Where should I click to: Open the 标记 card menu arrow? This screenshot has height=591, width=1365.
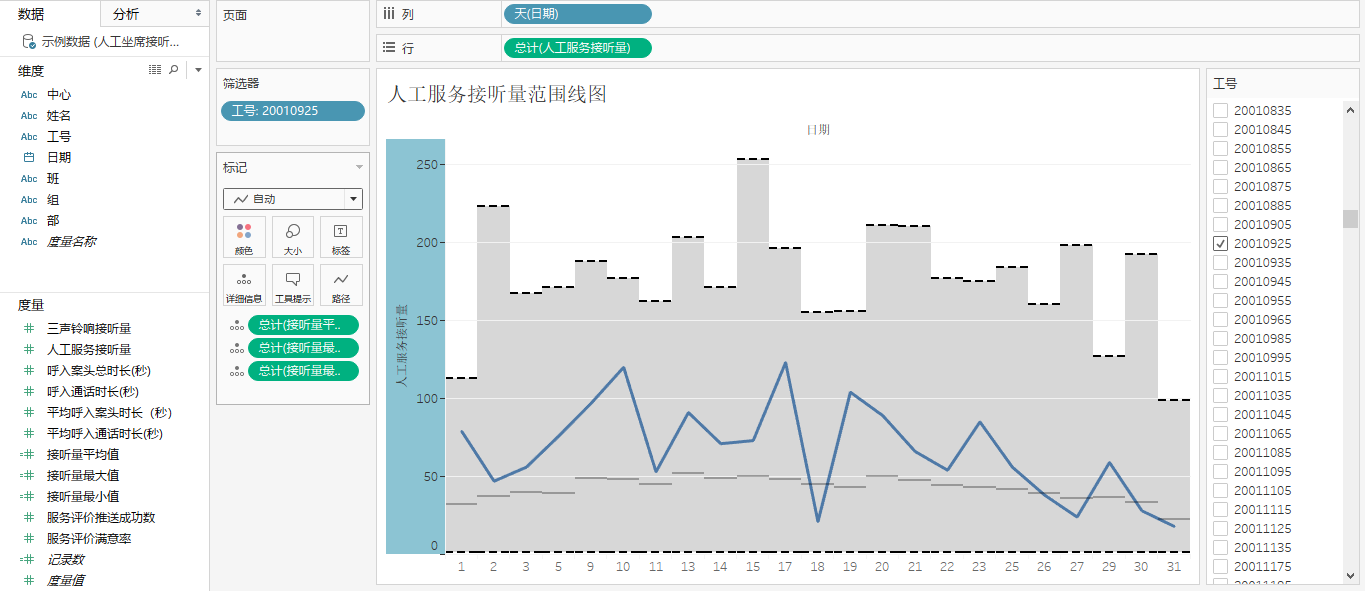point(359,168)
